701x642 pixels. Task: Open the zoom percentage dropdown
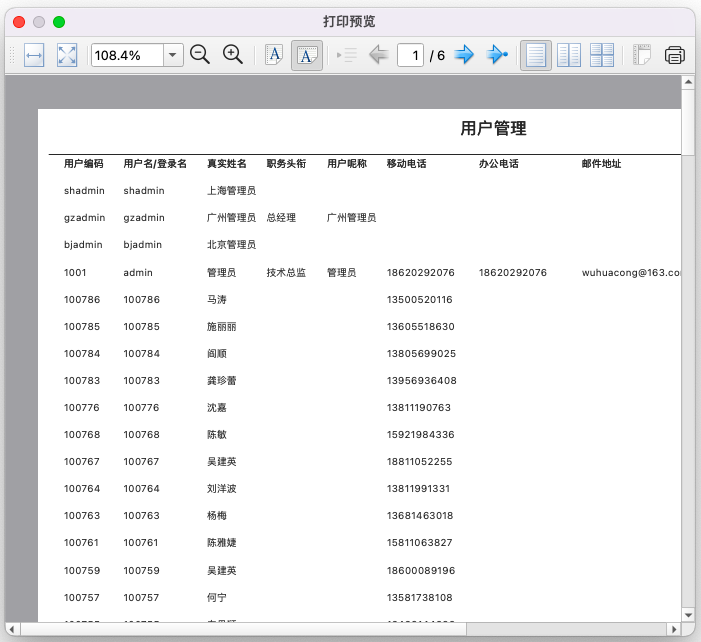(x=173, y=56)
